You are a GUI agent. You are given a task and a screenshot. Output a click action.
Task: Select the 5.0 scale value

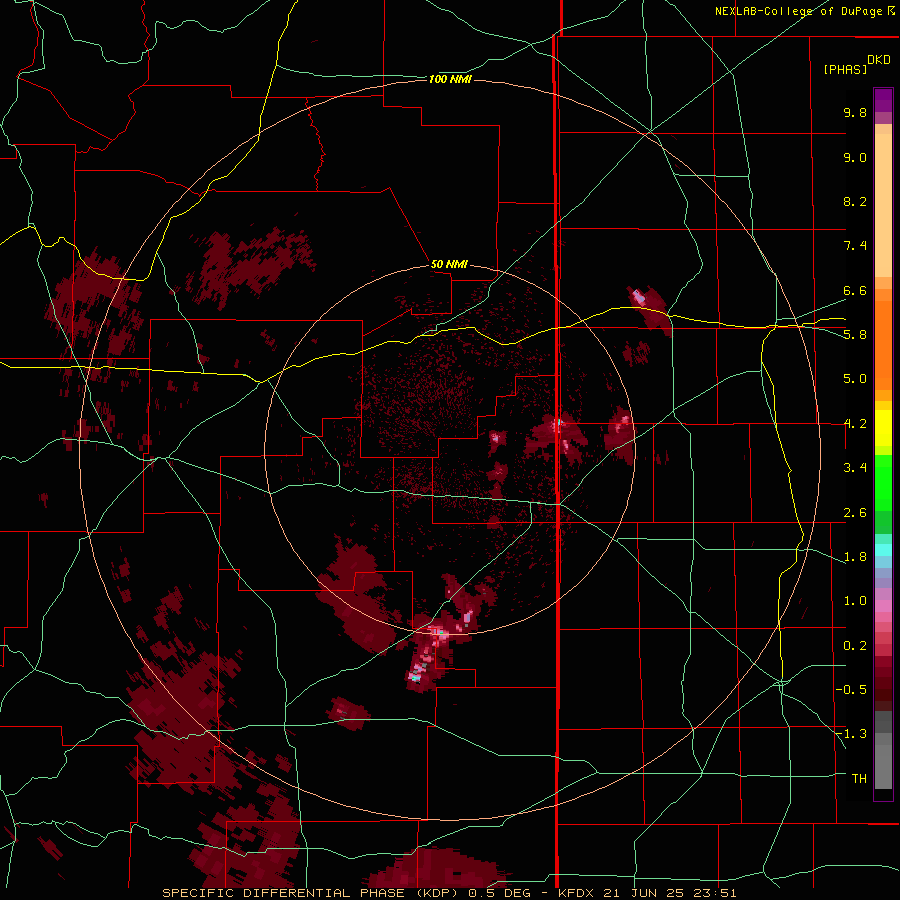[855, 379]
